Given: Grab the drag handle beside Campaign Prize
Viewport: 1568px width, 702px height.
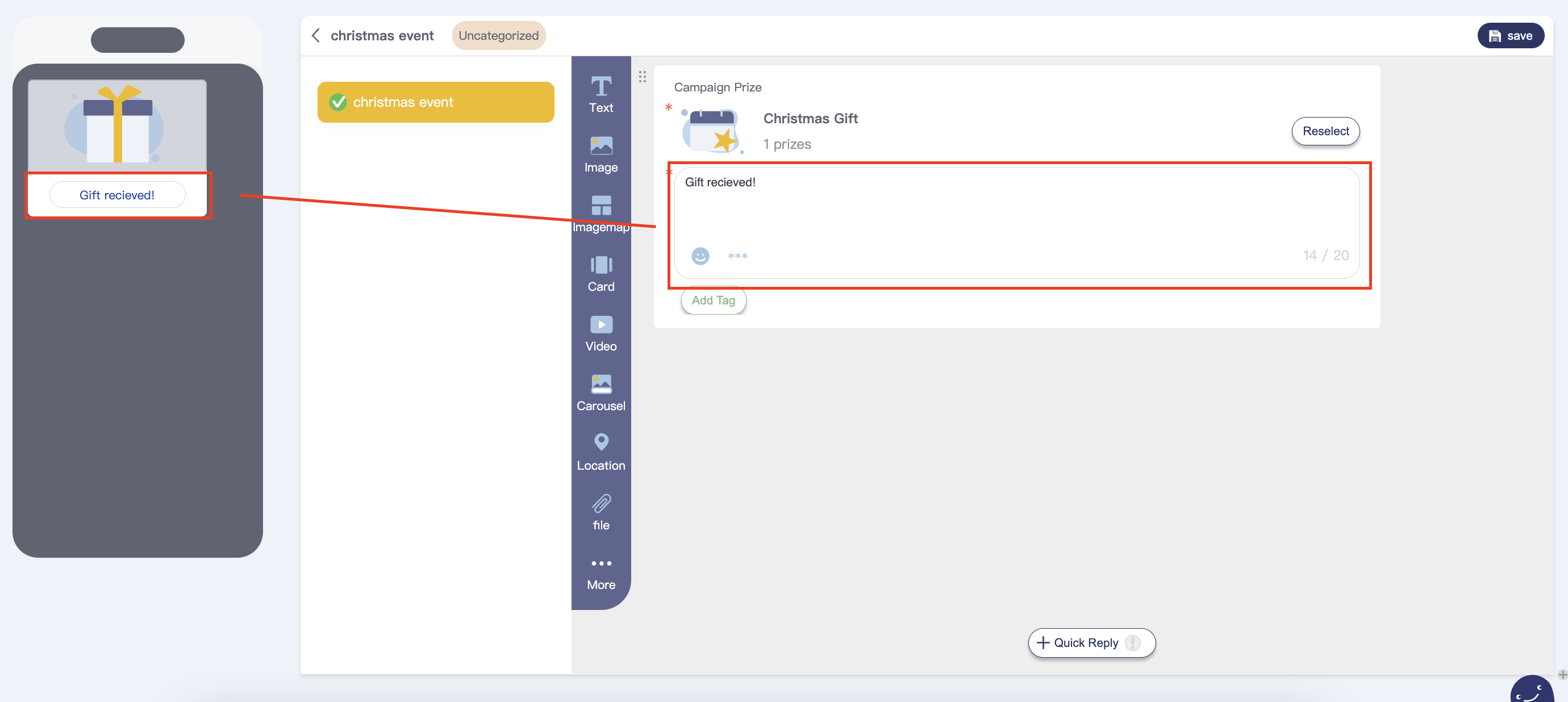Looking at the screenshot, I should pos(642,77).
